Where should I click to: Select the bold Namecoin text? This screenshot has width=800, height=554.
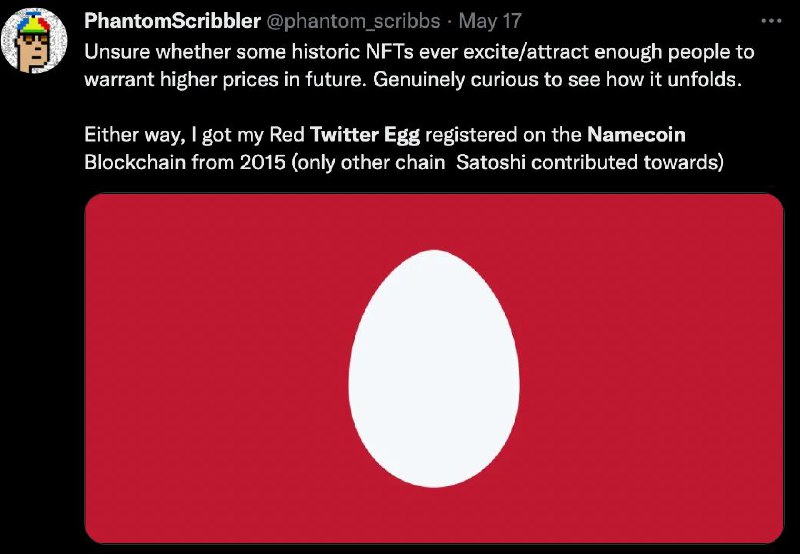click(x=636, y=134)
